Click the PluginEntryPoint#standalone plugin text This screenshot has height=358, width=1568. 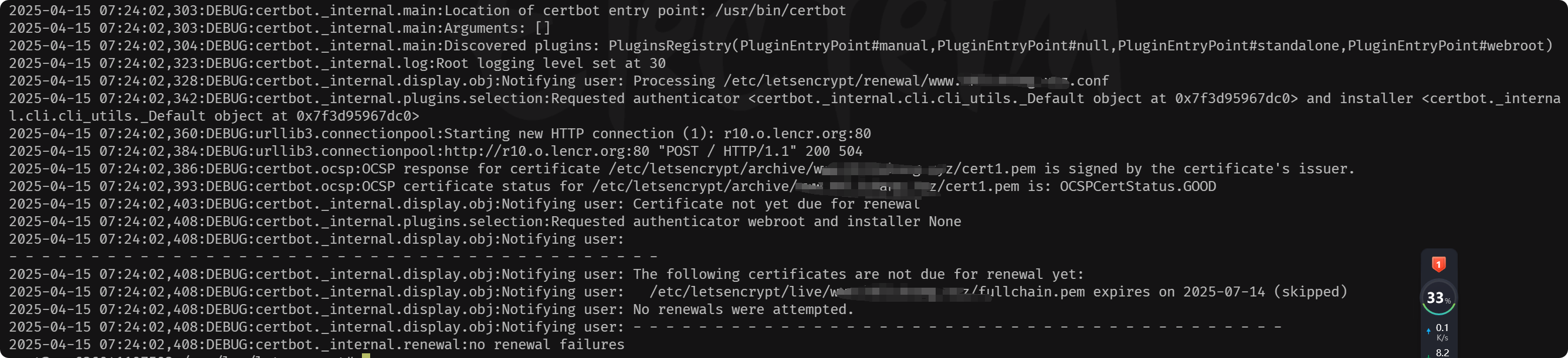1228,46
